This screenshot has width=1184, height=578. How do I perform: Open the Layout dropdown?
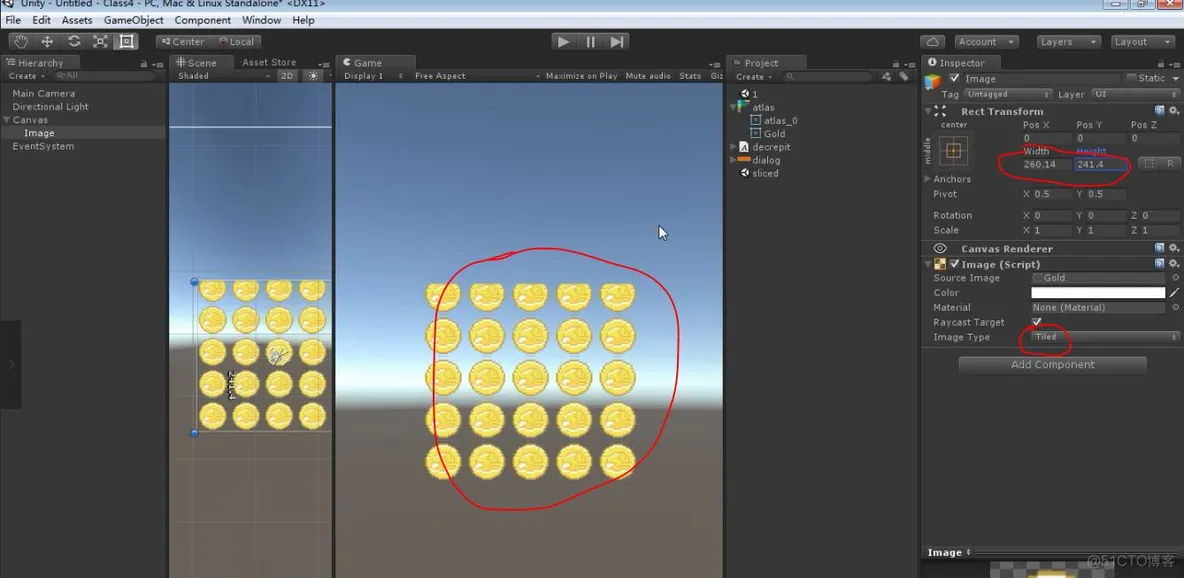[1142, 42]
